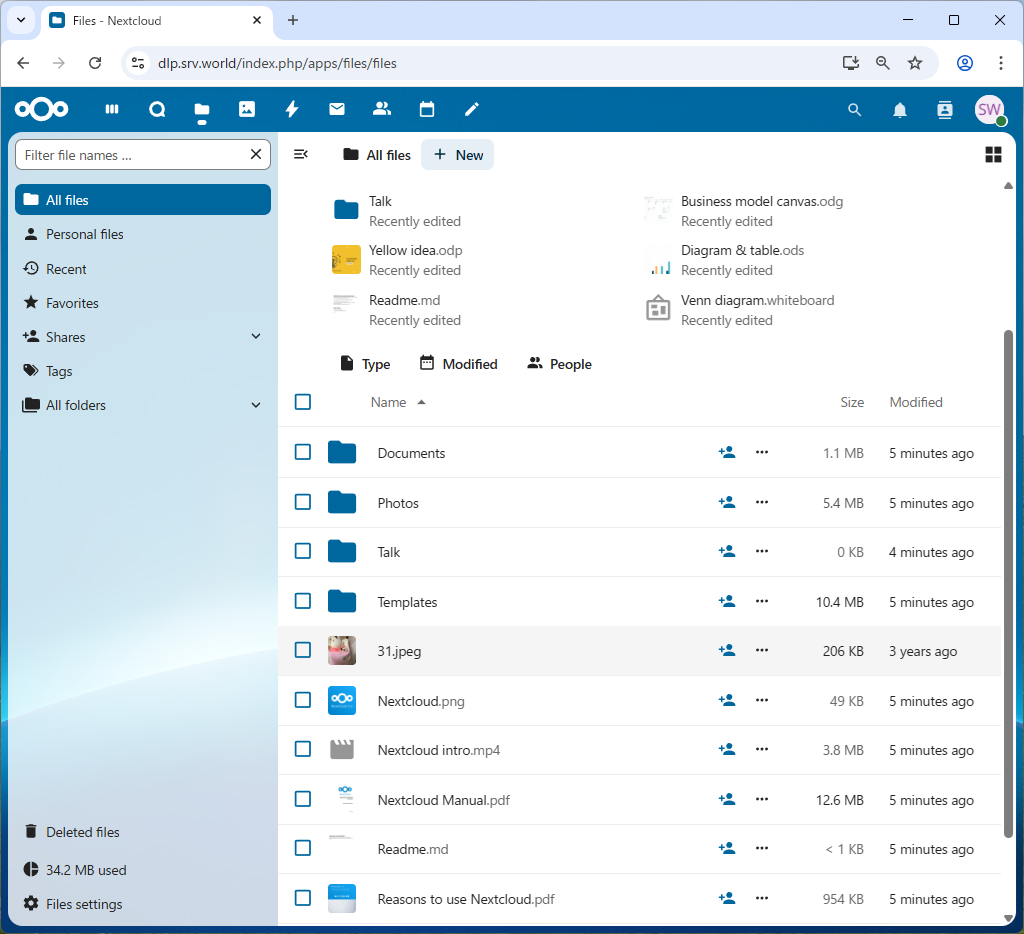Check the checkbox for Nextcloud Manual.pdf
The width and height of the screenshot is (1024, 934).
coord(303,799)
